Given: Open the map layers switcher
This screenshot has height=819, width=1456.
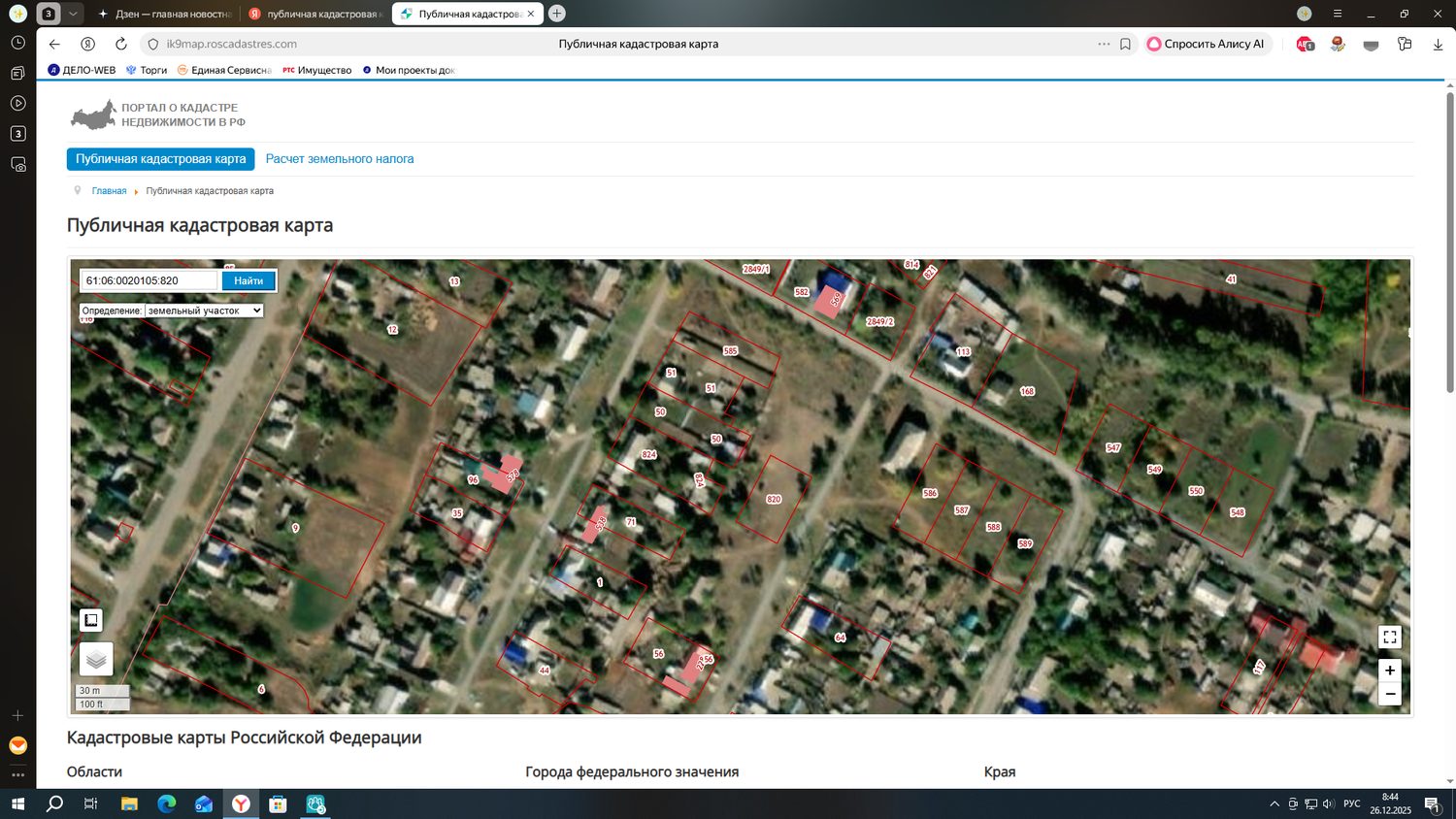Looking at the screenshot, I should (96, 659).
